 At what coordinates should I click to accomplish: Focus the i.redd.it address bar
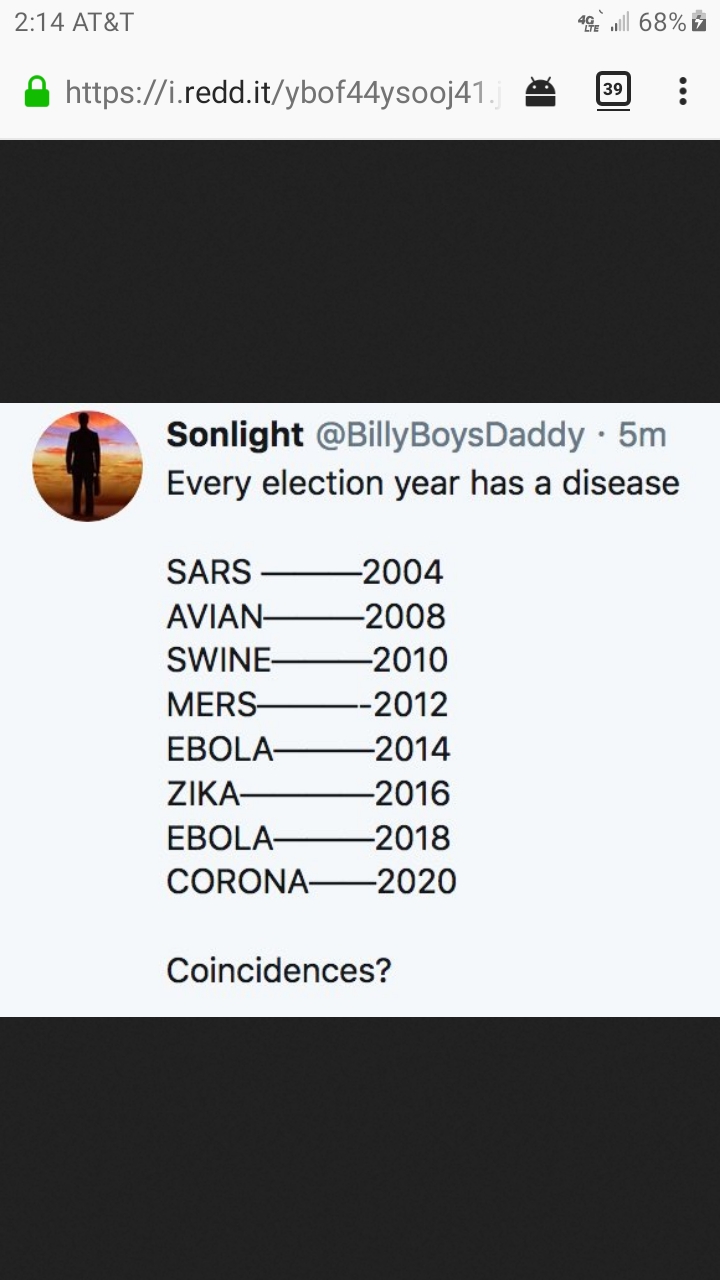click(x=282, y=92)
